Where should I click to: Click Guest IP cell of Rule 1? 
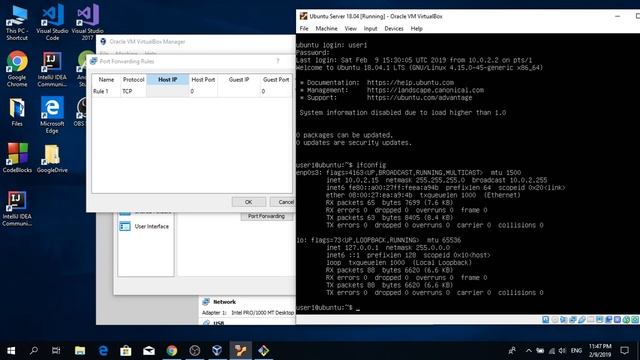tap(239, 91)
